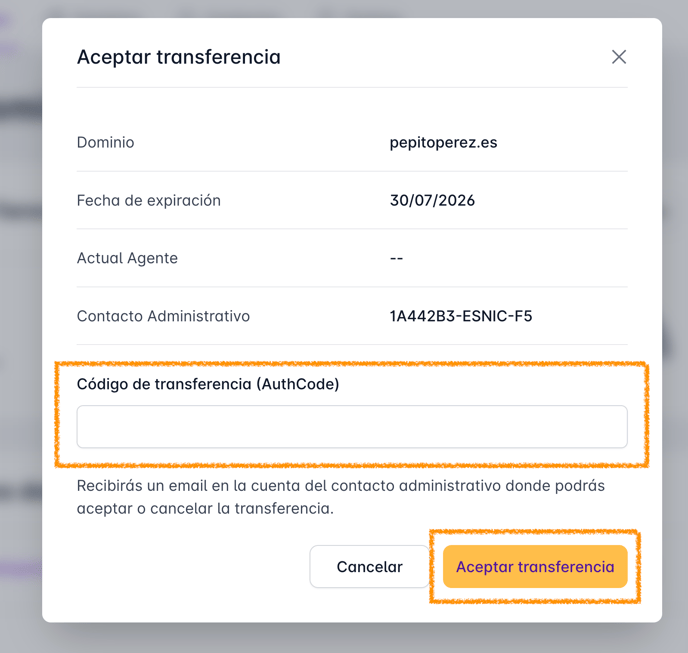Close the Aceptar transferencia dialog with X
This screenshot has width=688, height=653.
click(619, 57)
